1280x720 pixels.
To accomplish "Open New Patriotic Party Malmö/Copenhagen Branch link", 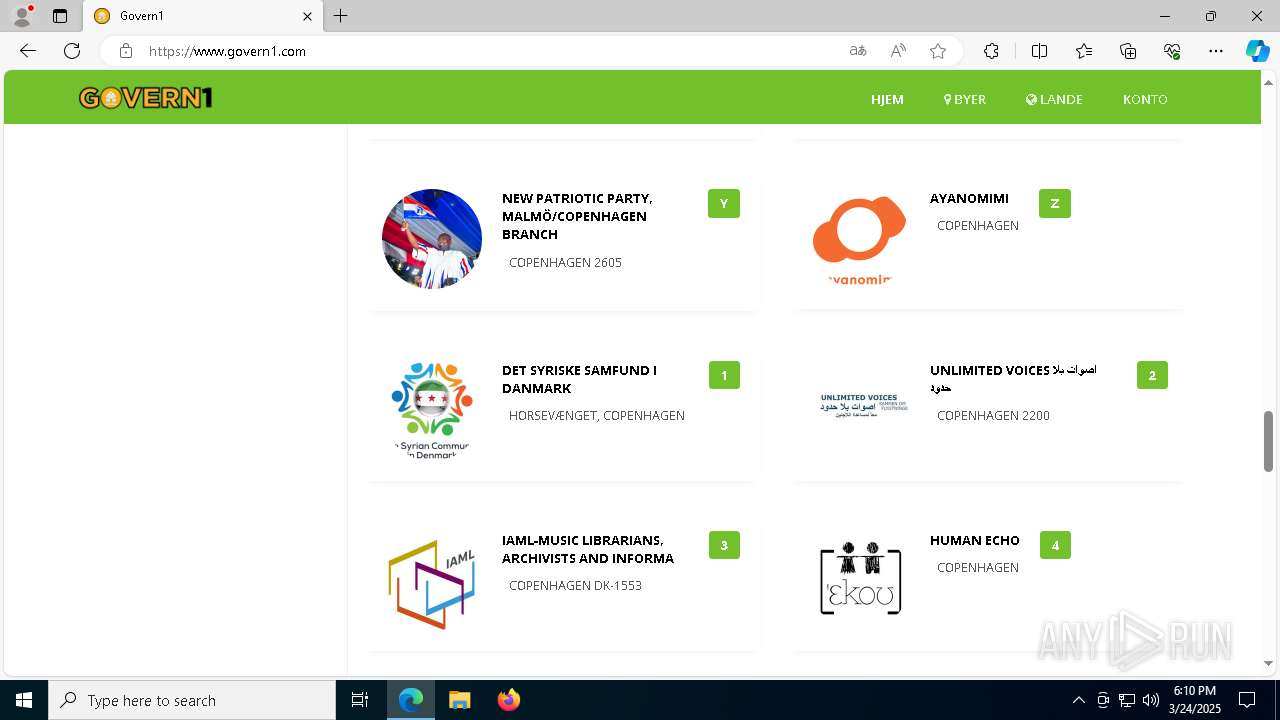I will click(577, 216).
